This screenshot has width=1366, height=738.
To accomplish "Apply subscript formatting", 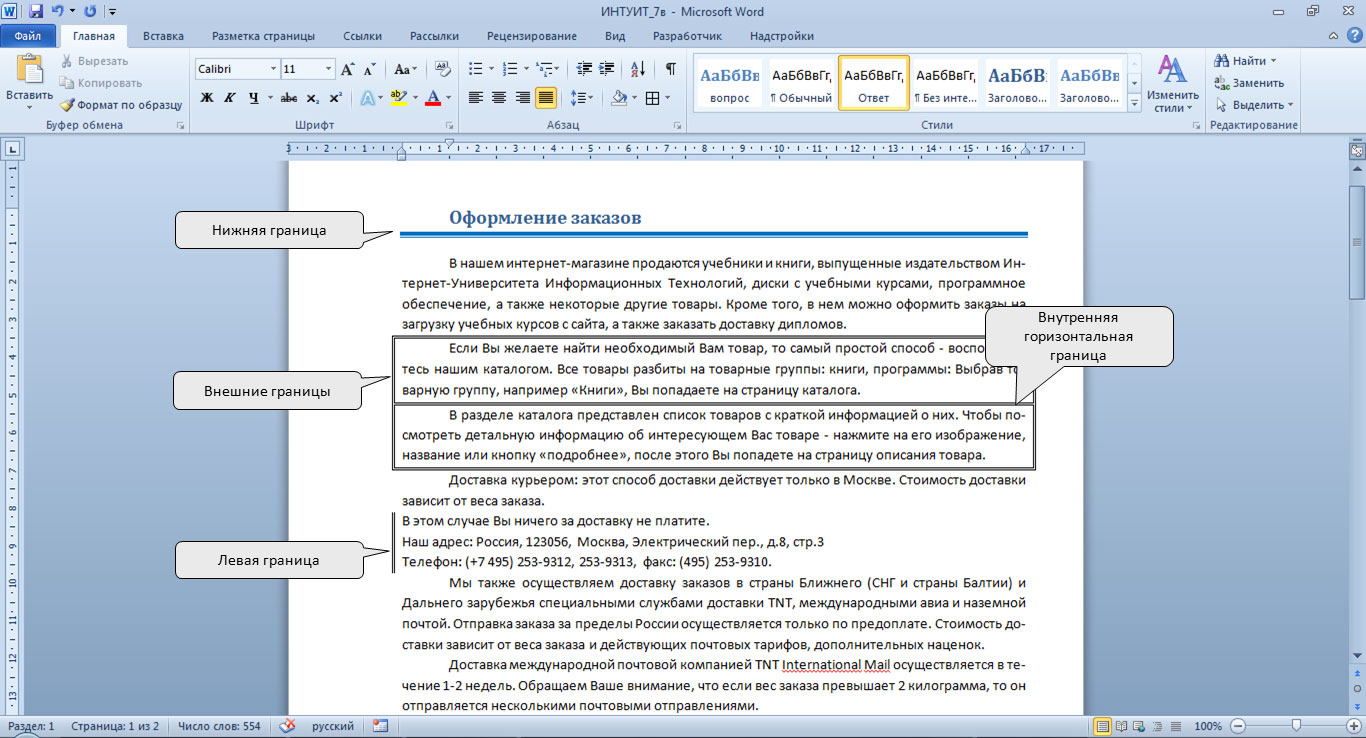I will pos(313,98).
